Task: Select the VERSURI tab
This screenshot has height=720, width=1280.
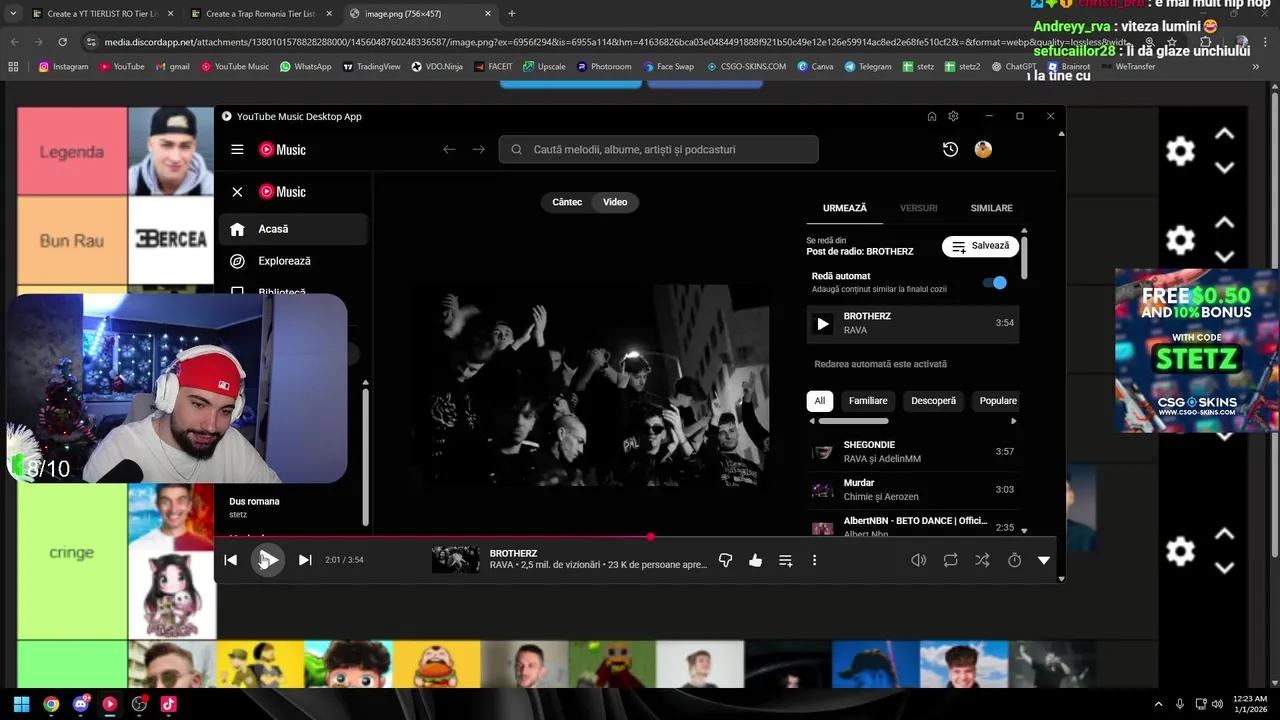Action: [918, 208]
